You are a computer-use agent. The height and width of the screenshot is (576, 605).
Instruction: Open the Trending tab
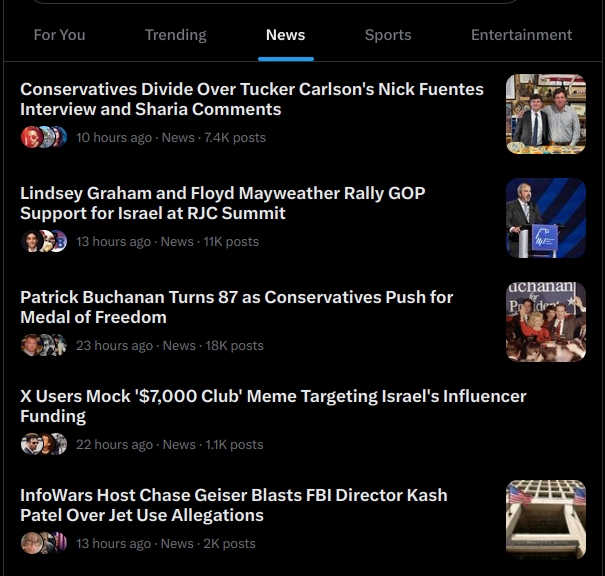(x=176, y=35)
